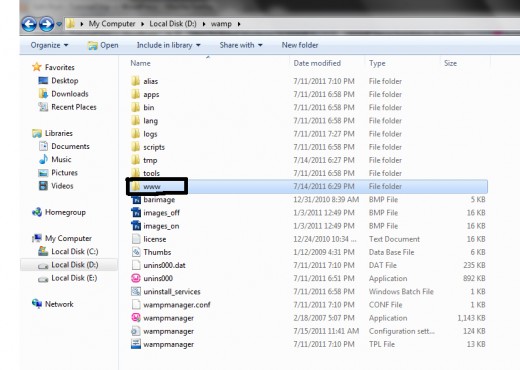Screen dimensions: 520x370
Task: Select the lang folder icon
Action: click(135, 121)
